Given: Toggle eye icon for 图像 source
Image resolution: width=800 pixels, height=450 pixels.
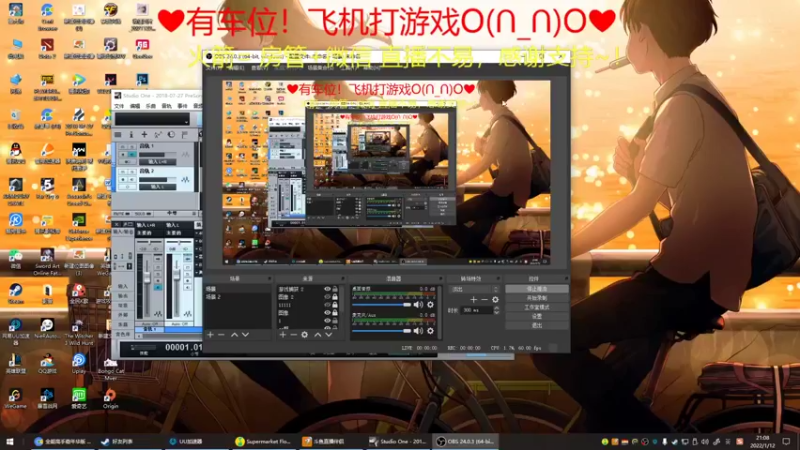Looking at the screenshot, I should tap(327, 312).
